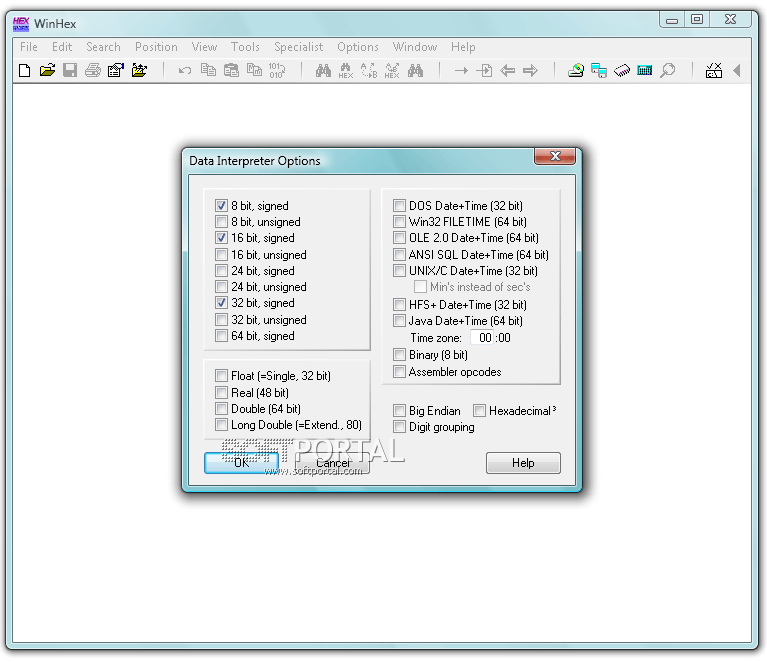This screenshot has width=767, height=662.
Task: Uncheck the 32 bit, signed checkbox
Action: 221,303
